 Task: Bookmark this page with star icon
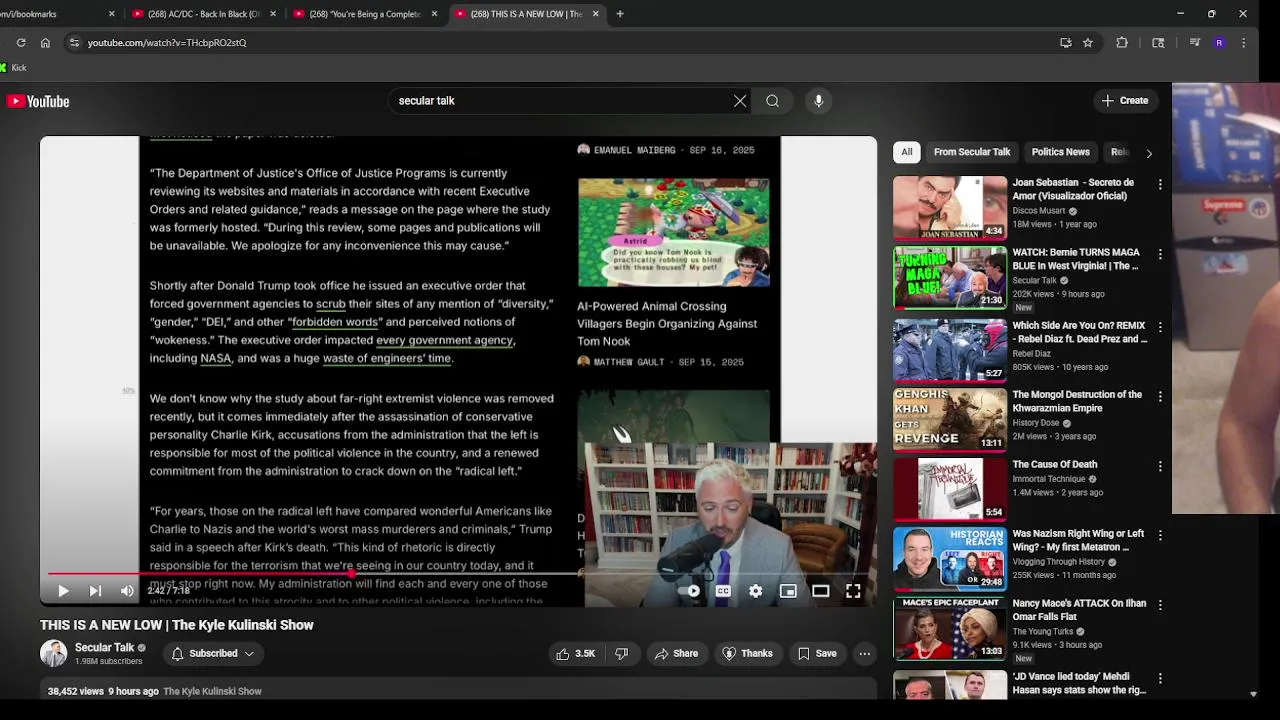pos(1088,43)
